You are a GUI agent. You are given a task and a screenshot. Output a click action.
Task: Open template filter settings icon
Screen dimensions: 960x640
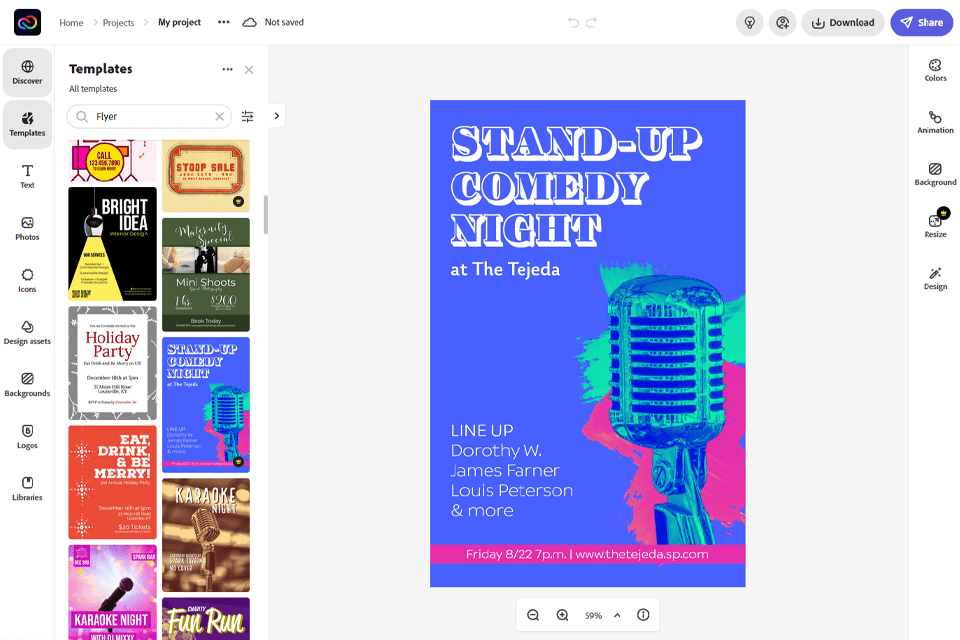[248, 117]
